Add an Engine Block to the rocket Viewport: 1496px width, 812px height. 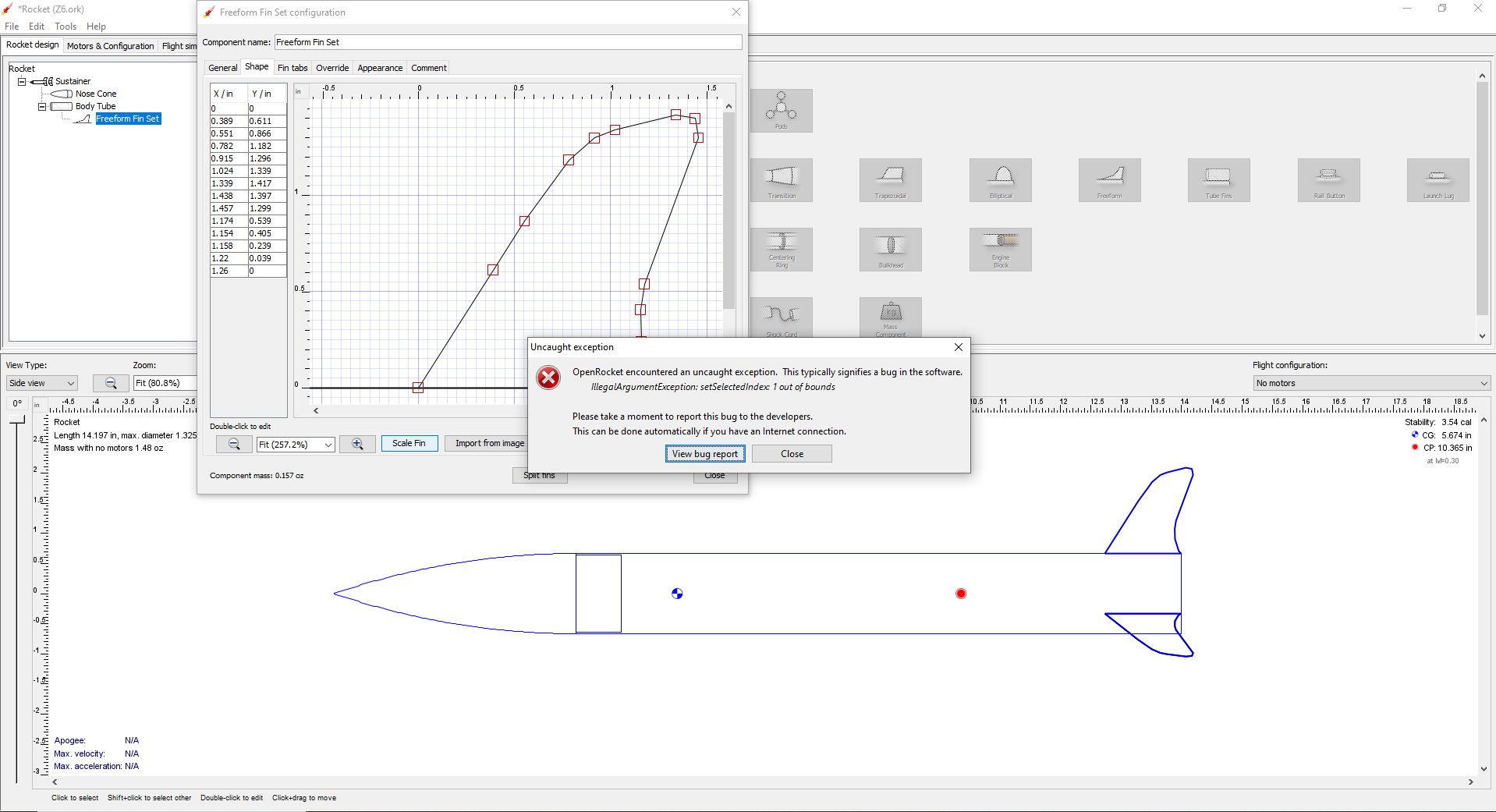[x=1000, y=249]
